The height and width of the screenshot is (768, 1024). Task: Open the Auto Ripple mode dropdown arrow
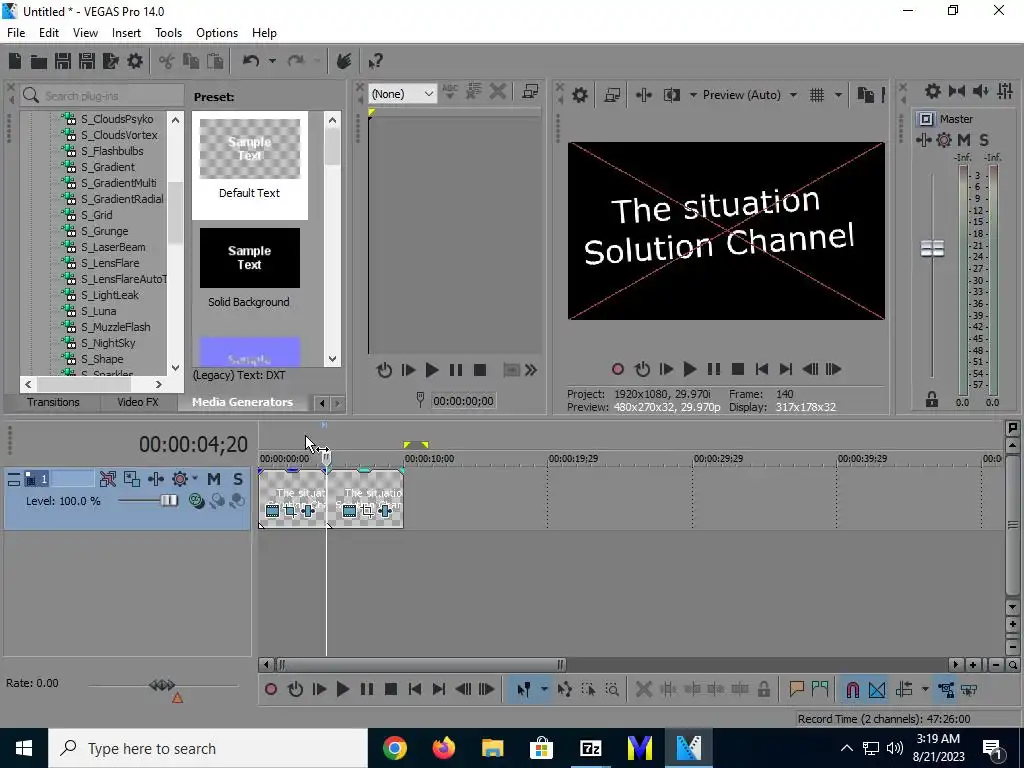[925, 690]
